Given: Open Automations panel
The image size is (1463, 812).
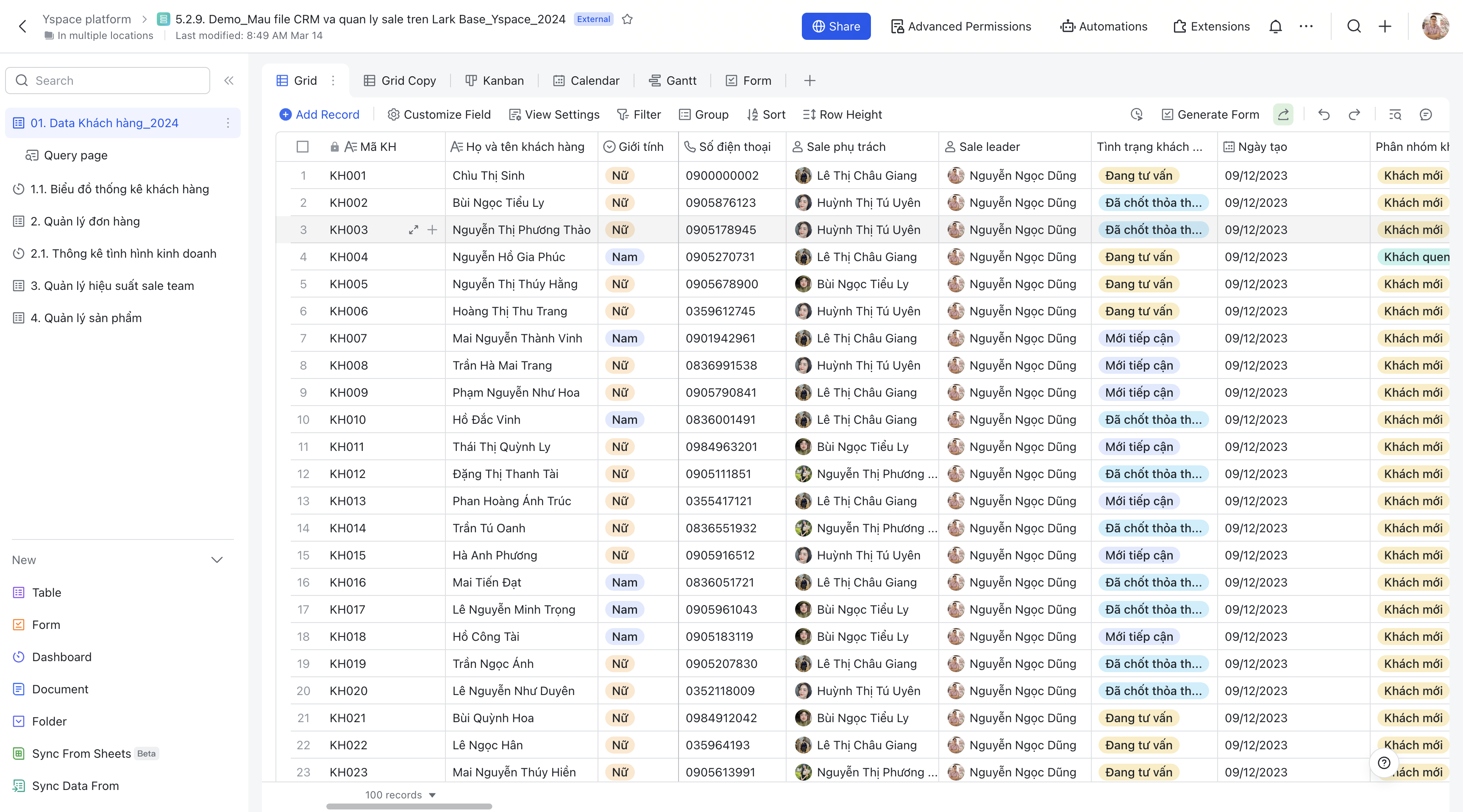Looking at the screenshot, I should pyautogui.click(x=1104, y=26).
